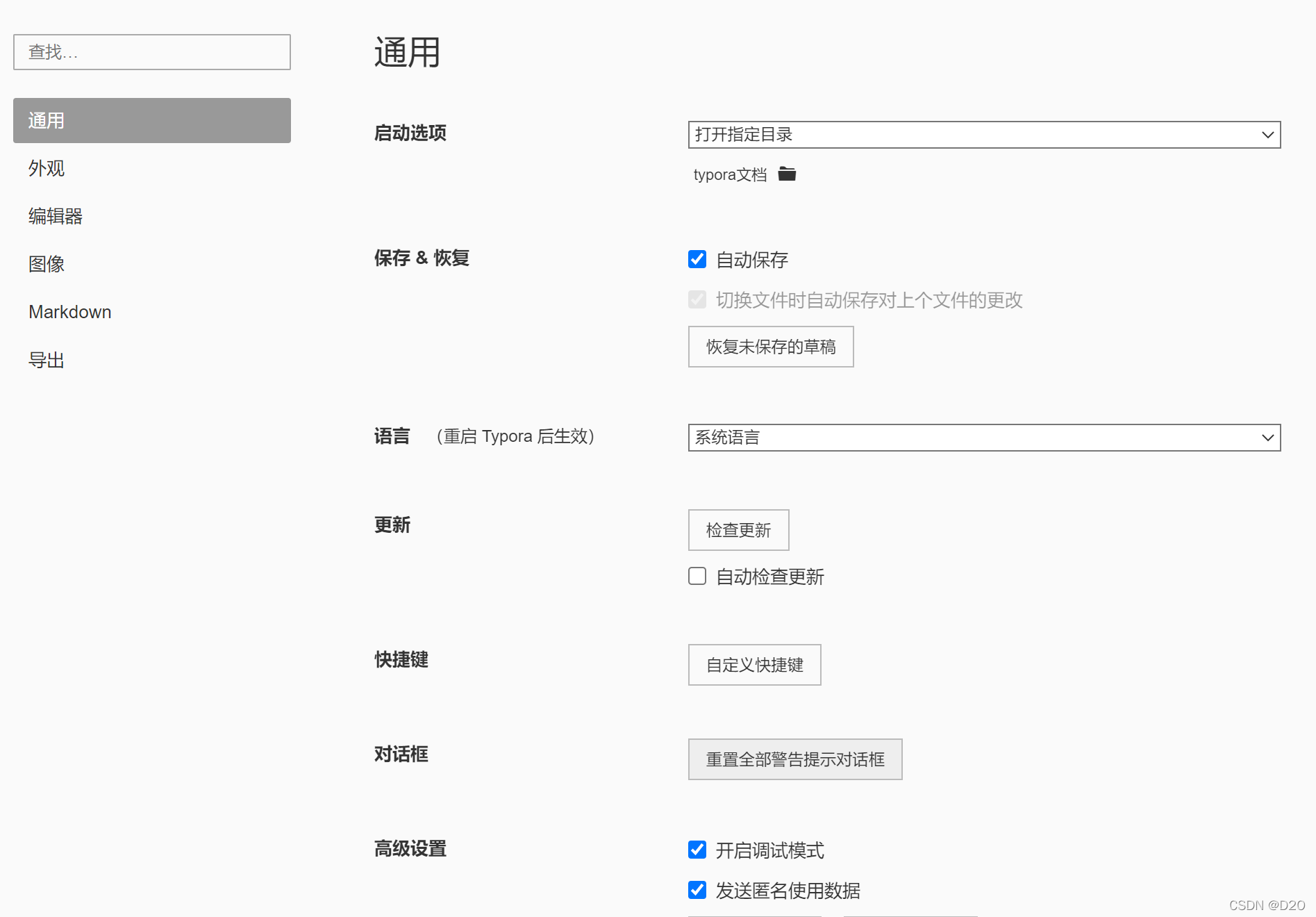This screenshot has height=917, width=1316.
Task: Select the 通用 sidebar tab
Action: (x=152, y=120)
